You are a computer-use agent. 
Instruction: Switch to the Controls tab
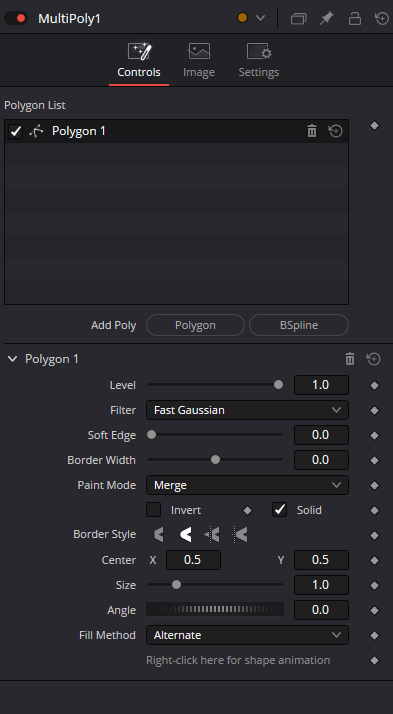[x=139, y=61]
